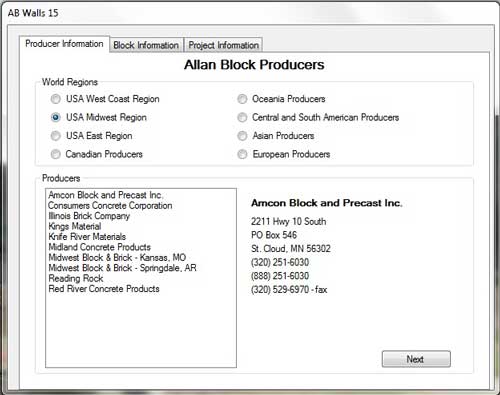
Task: Open the Project Information tab
Action: [224, 45]
